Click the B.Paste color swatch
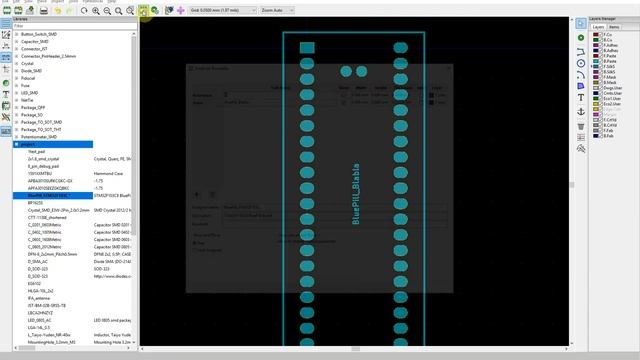The image size is (640, 360). pyautogui.click(x=596, y=61)
